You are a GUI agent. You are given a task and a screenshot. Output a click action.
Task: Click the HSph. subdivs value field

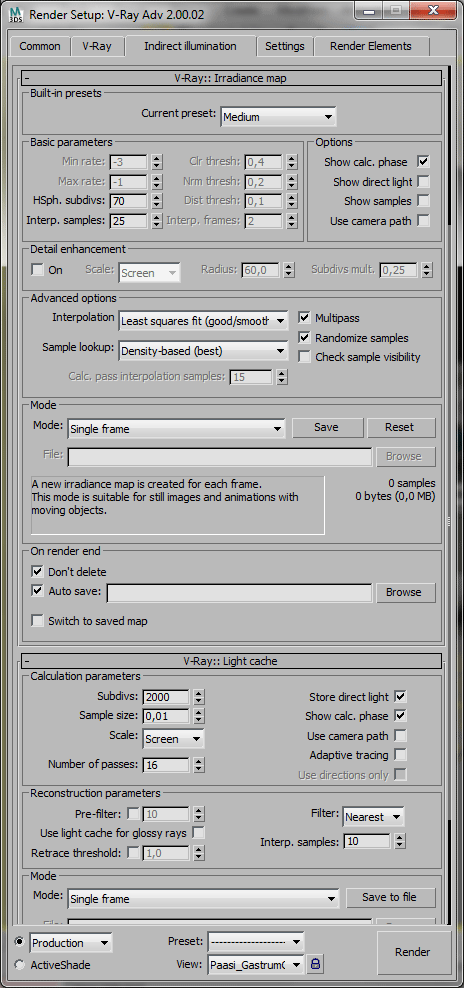click(x=128, y=201)
